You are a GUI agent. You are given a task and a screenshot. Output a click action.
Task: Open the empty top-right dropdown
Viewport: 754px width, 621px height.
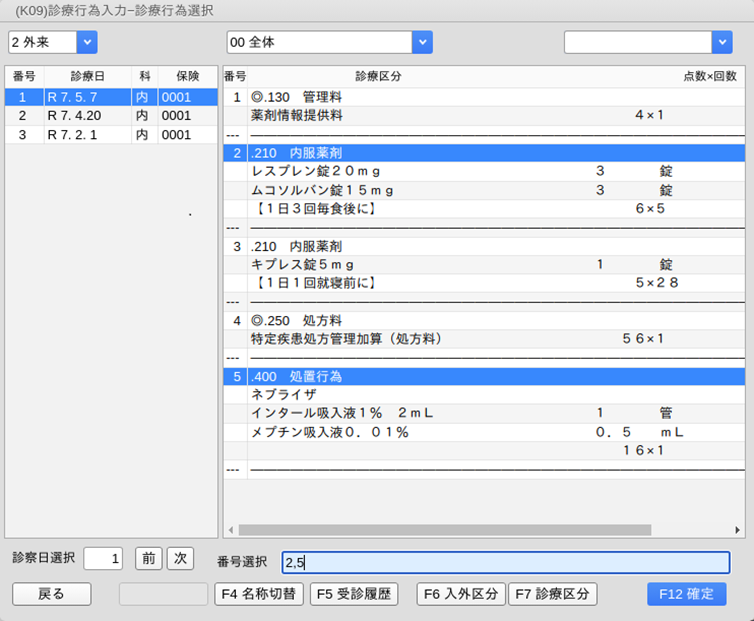point(721,42)
